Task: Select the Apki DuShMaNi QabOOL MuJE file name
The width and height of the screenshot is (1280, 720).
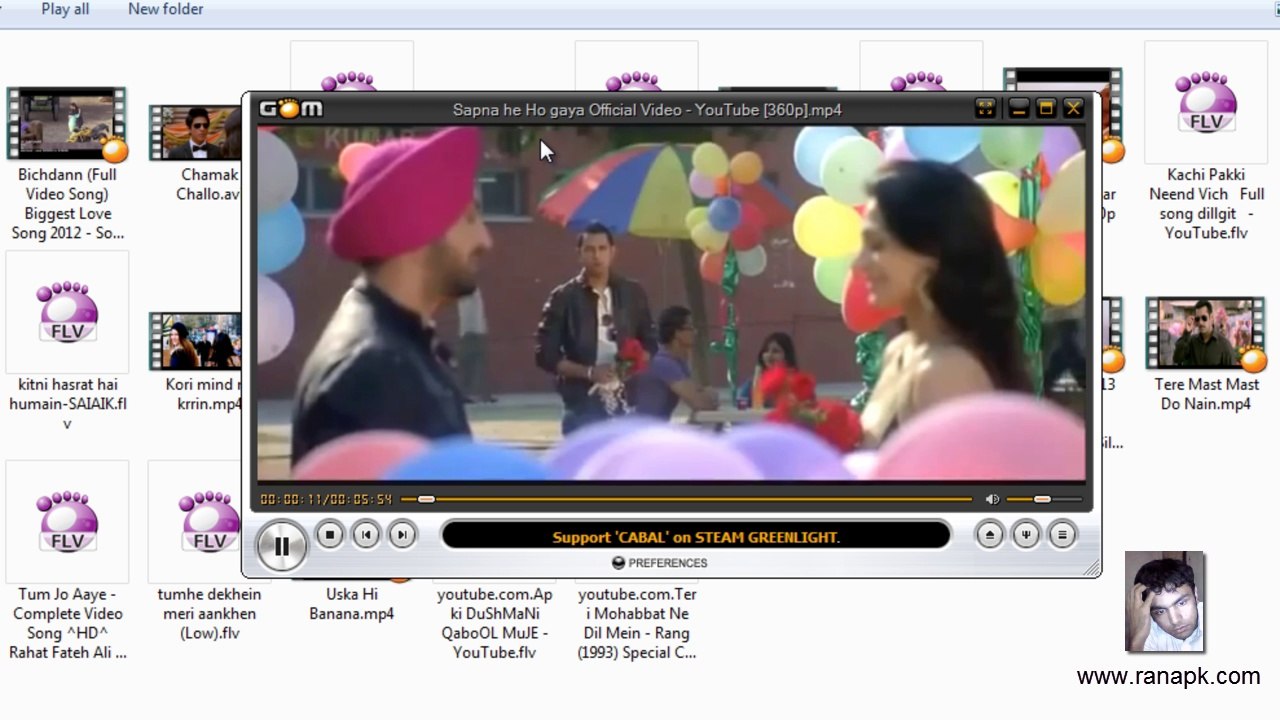Action: pyautogui.click(x=495, y=623)
